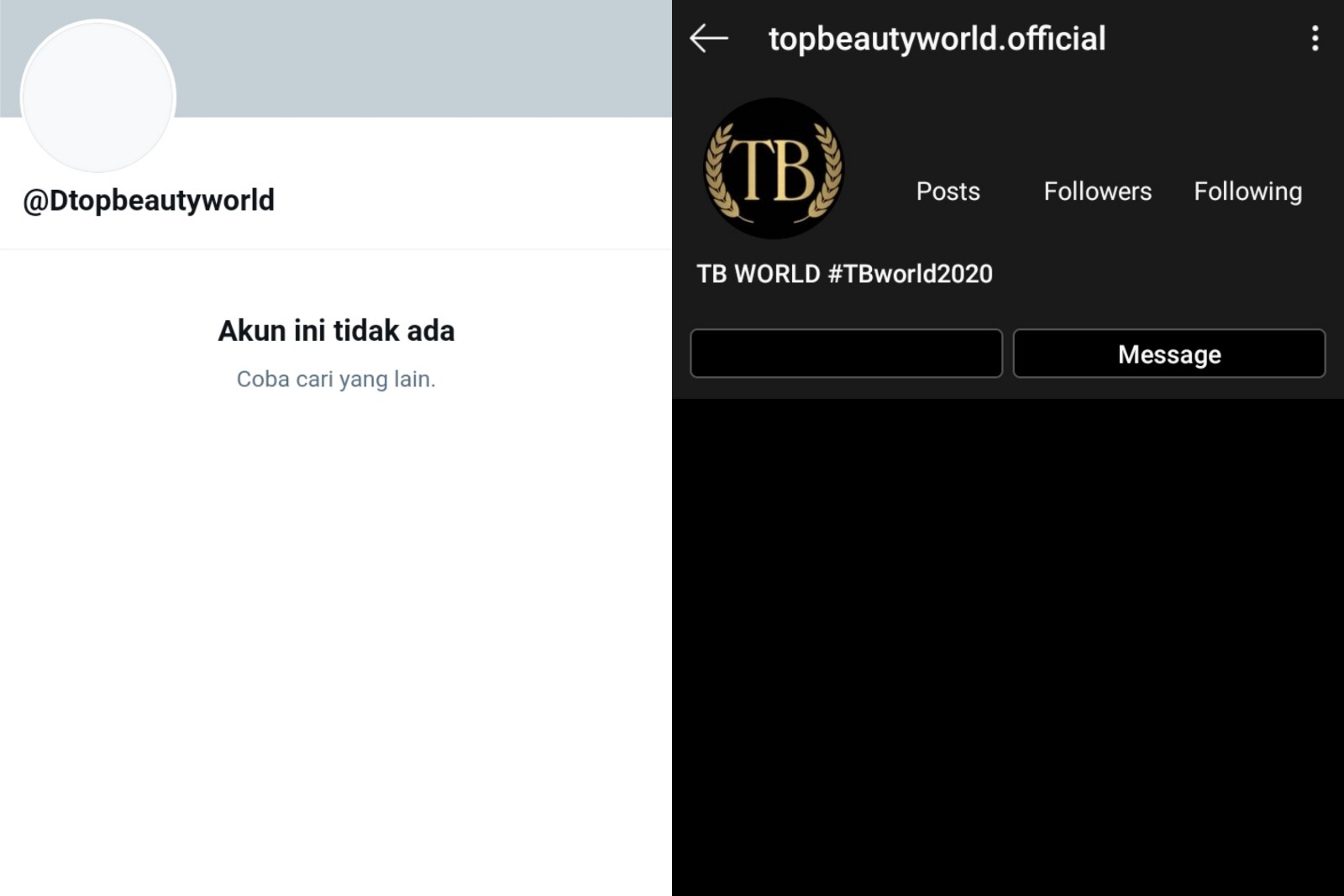Open the Posts count

click(x=948, y=191)
